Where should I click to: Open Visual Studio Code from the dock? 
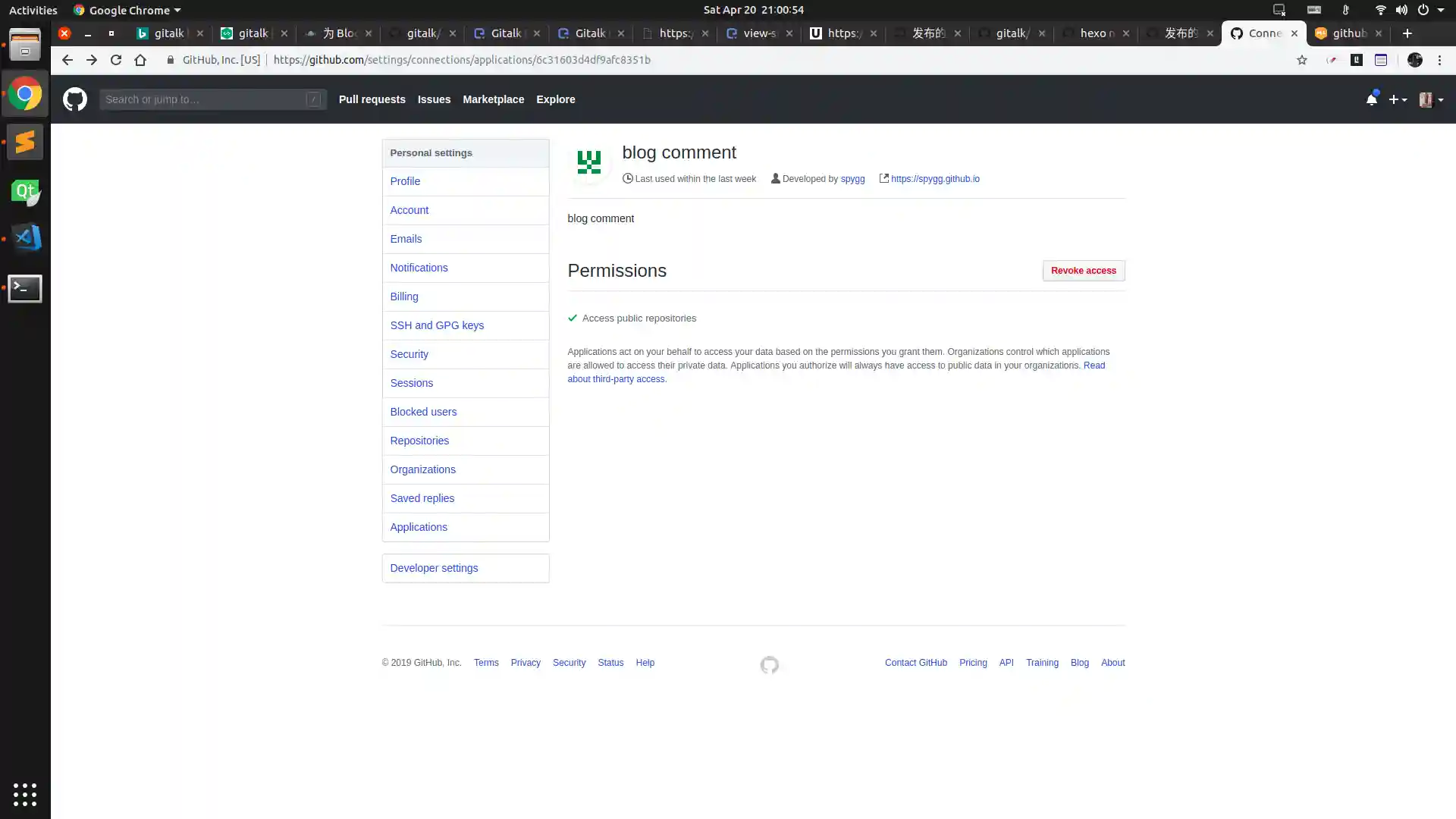pos(25,239)
